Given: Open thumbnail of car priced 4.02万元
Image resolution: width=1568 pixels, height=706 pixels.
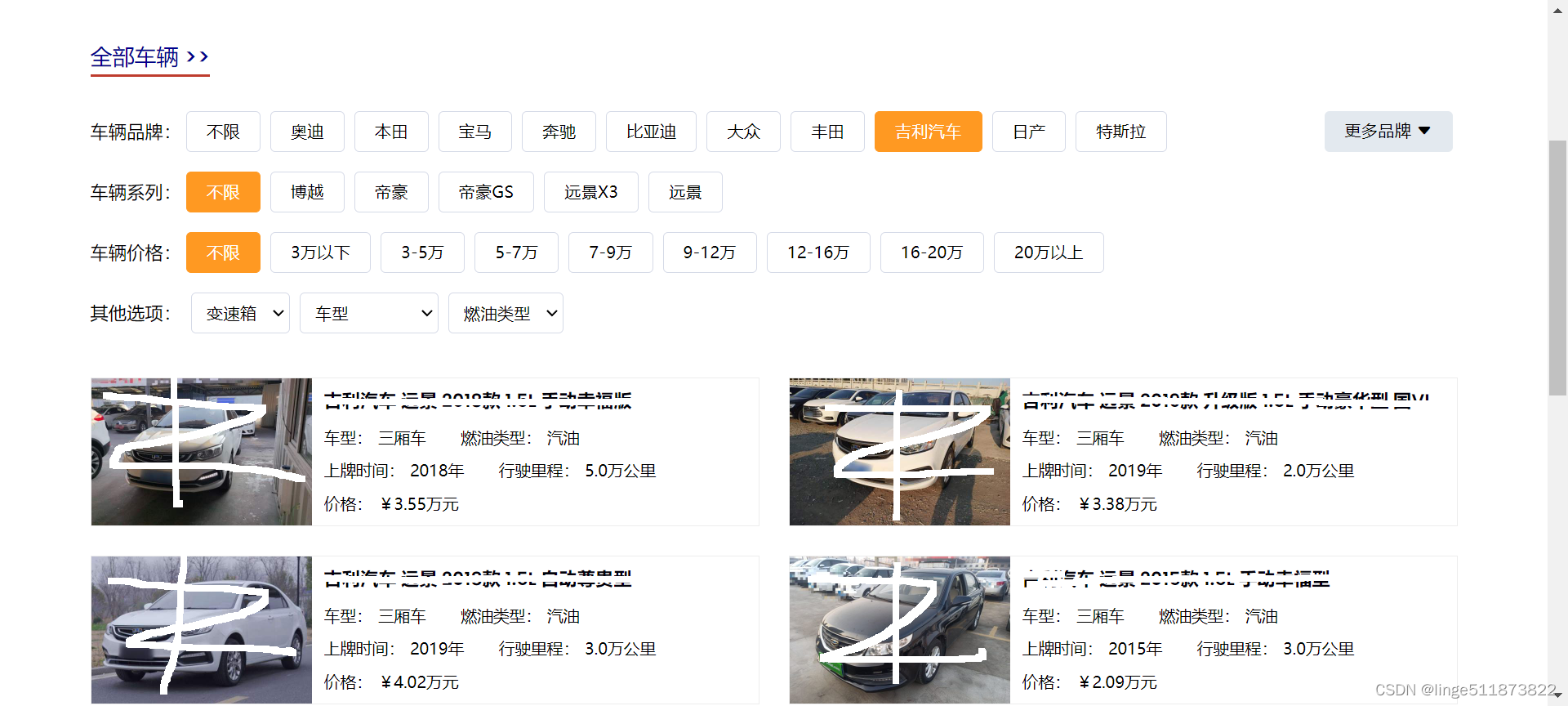Looking at the screenshot, I should pos(202,630).
